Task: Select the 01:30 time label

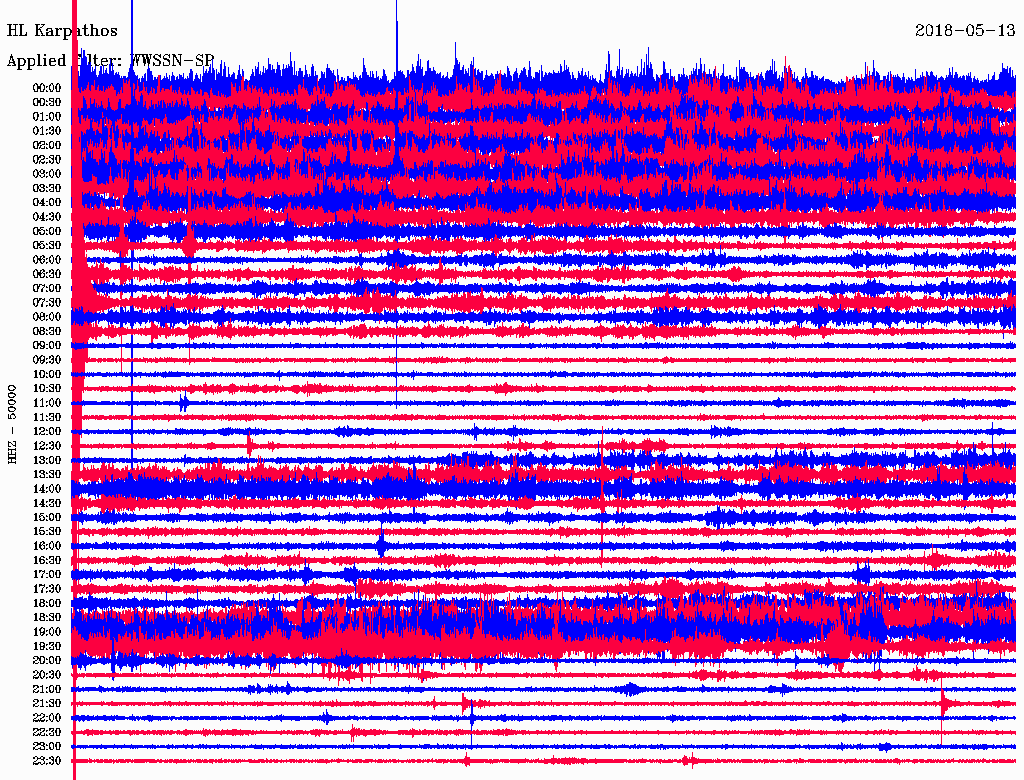Action: (46, 131)
